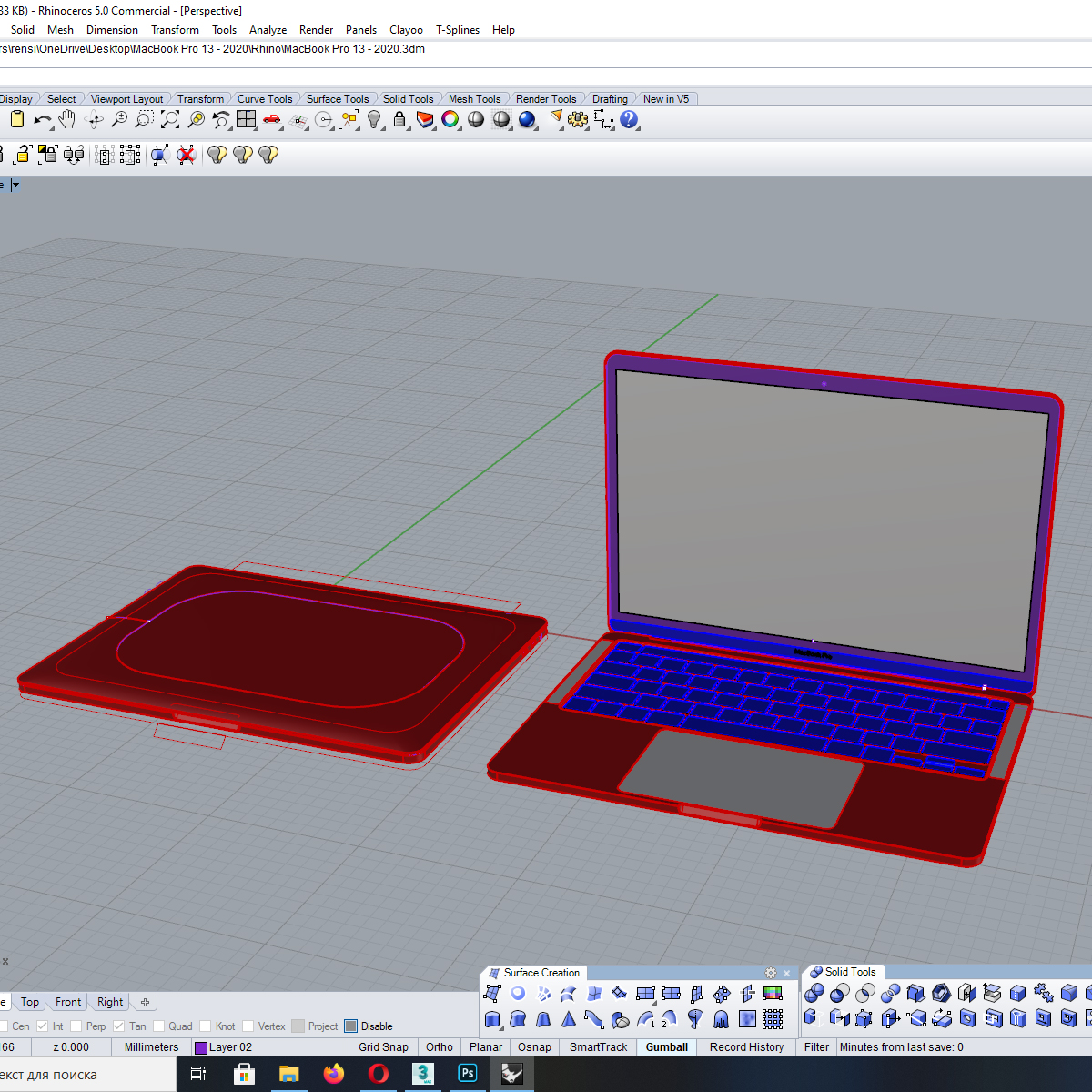Open the viewport title dropdown arrow
Screen dimensions: 1092x1092
coord(15,186)
